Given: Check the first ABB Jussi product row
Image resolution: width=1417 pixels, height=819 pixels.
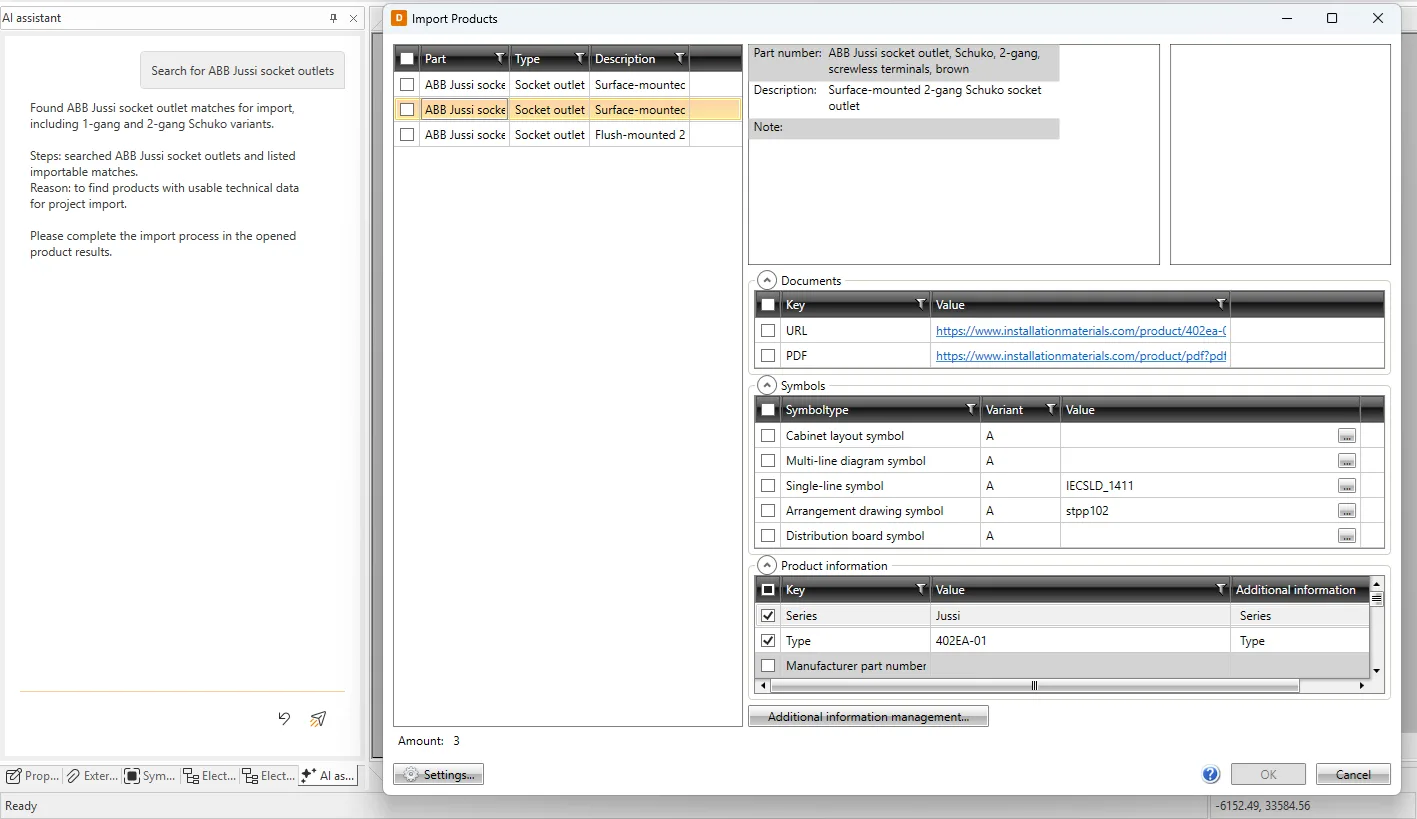Looking at the screenshot, I should 407,85.
